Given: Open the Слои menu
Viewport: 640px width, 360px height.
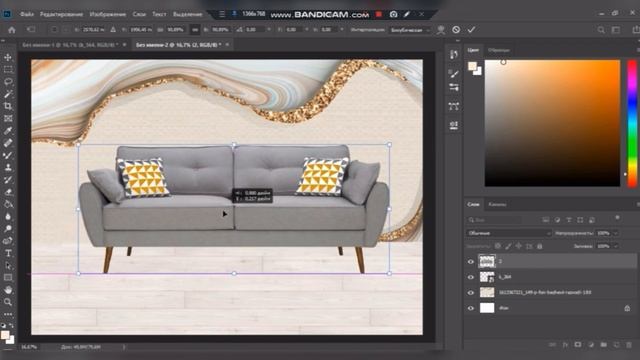Looking at the screenshot, I should pyautogui.click(x=139, y=14).
